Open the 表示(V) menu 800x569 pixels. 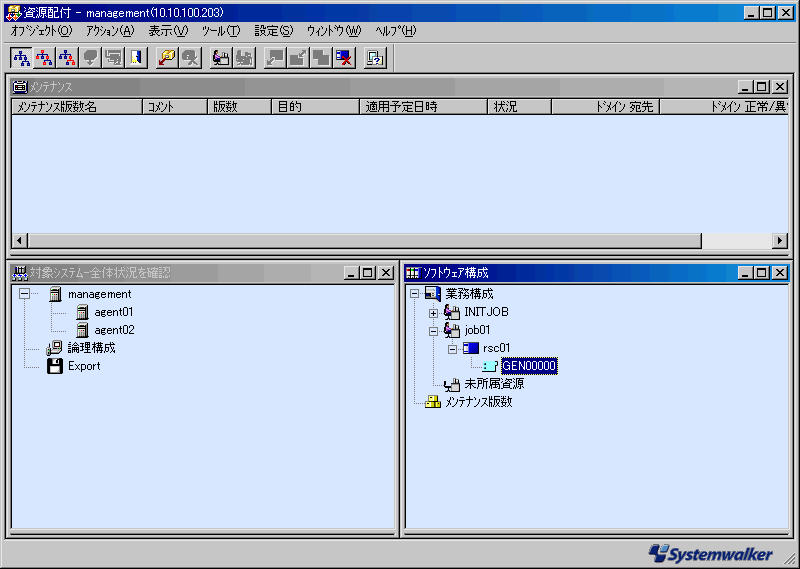[x=168, y=31]
